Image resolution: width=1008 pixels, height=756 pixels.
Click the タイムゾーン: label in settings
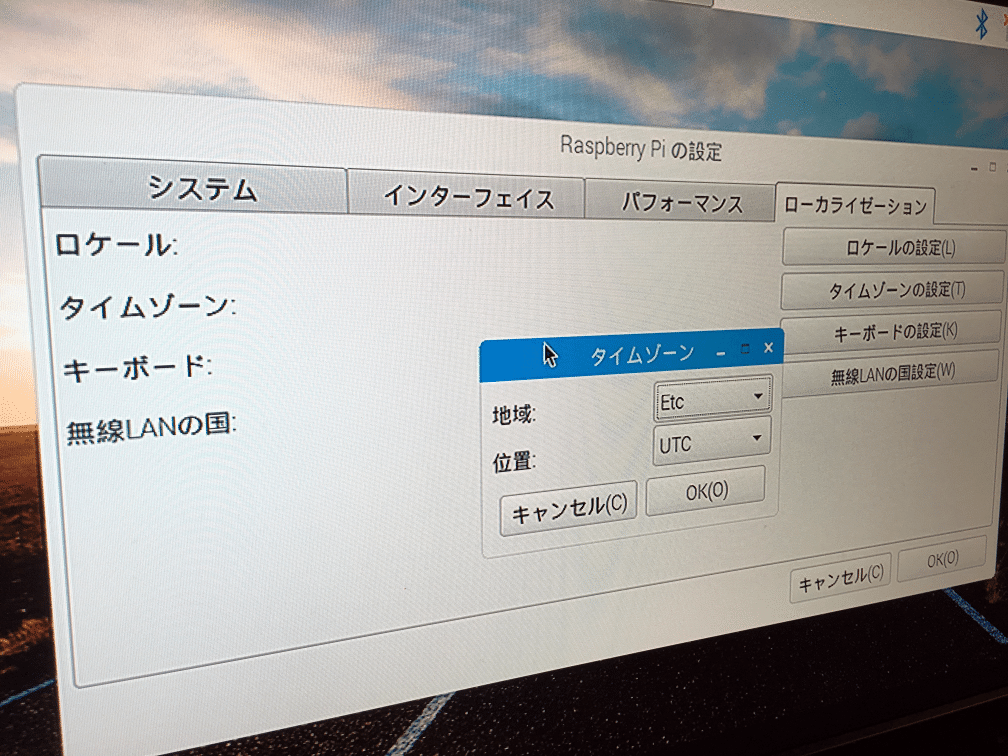point(148,307)
